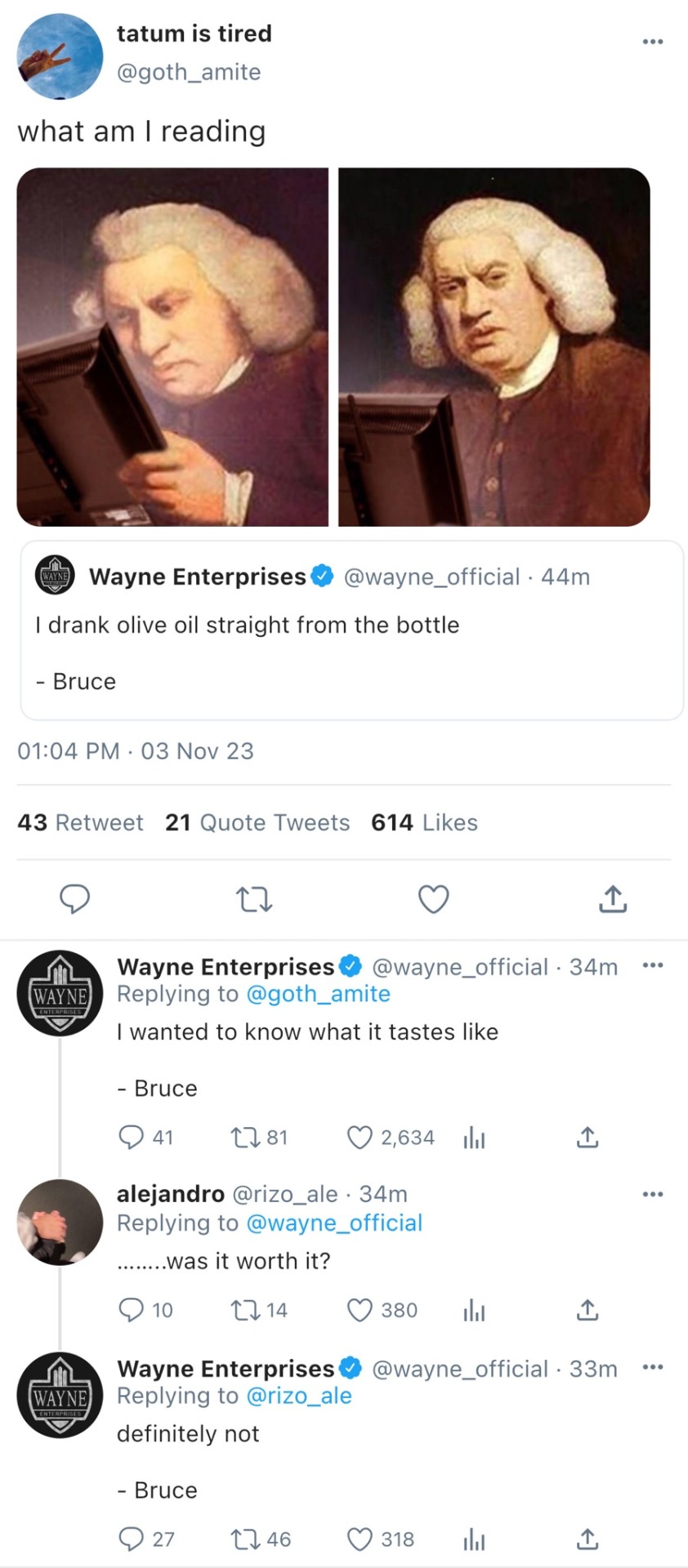688x1568 pixels.
Task: Share the main tweet
Action: [x=612, y=899]
